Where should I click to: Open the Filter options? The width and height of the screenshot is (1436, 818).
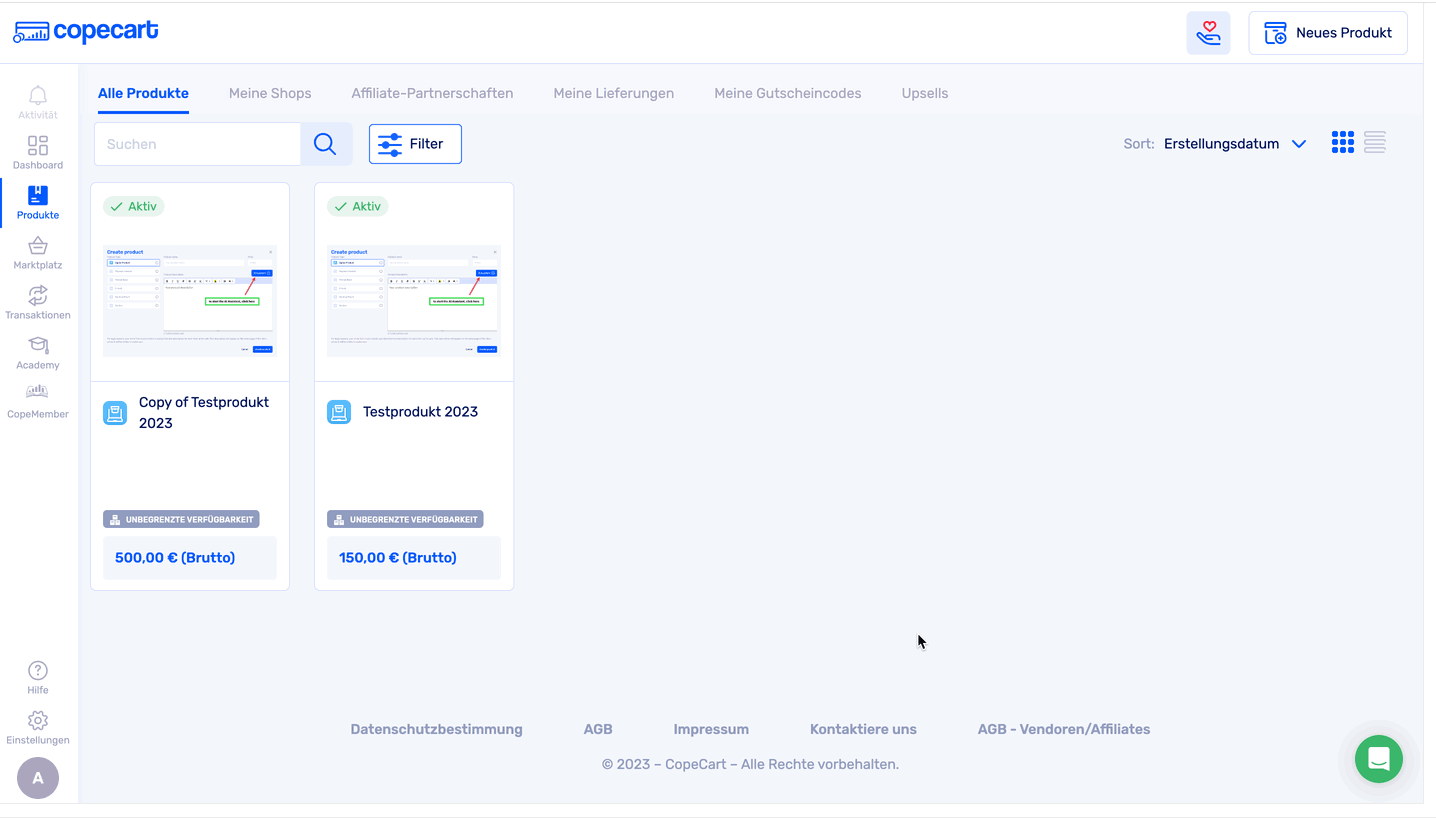tap(415, 144)
